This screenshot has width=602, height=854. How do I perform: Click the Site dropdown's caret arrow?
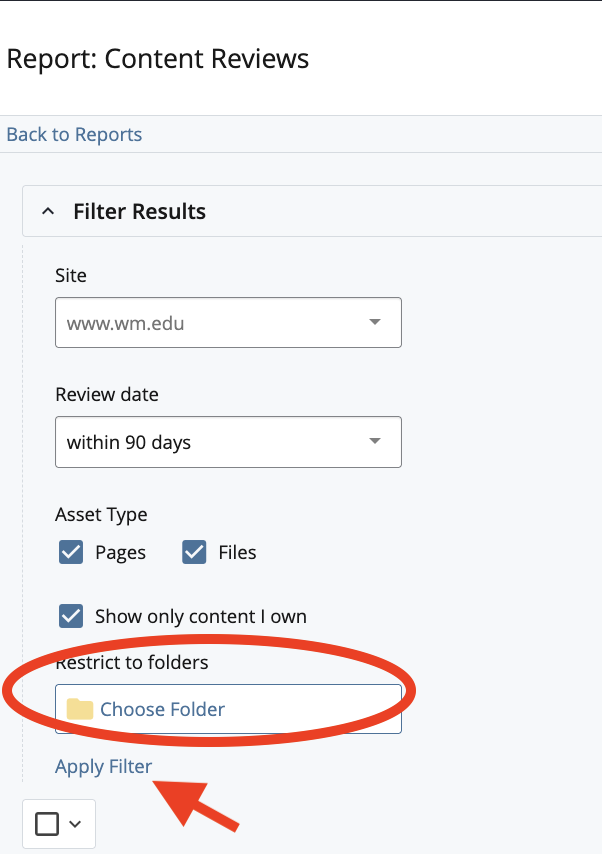click(375, 322)
